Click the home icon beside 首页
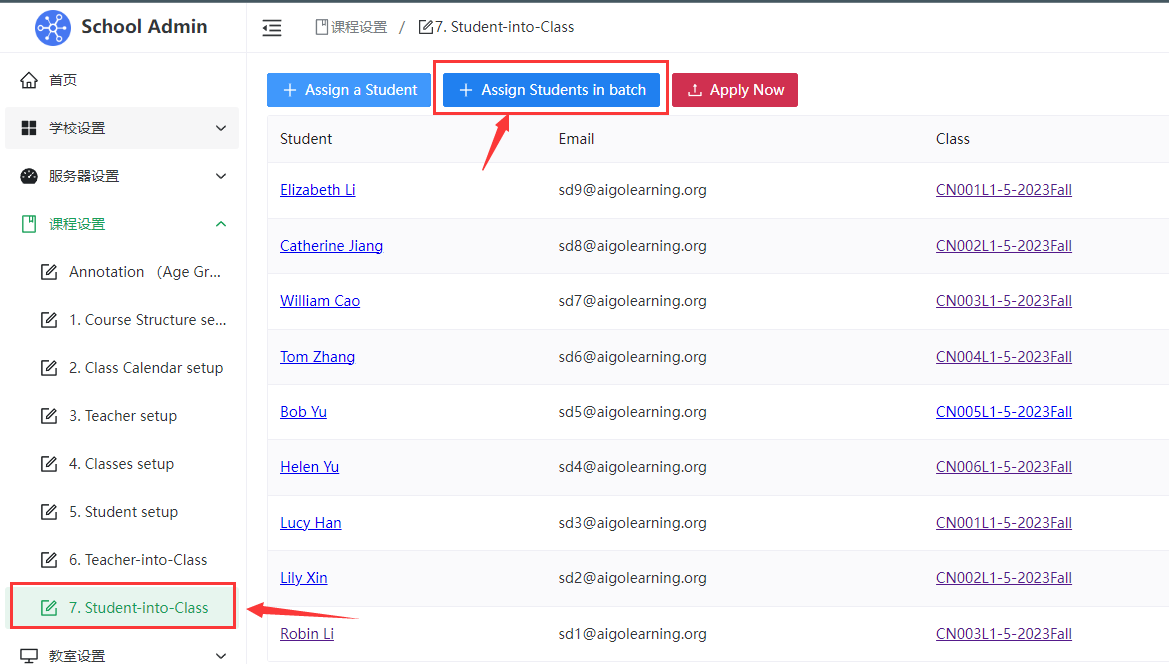The width and height of the screenshot is (1169, 664). [29, 80]
